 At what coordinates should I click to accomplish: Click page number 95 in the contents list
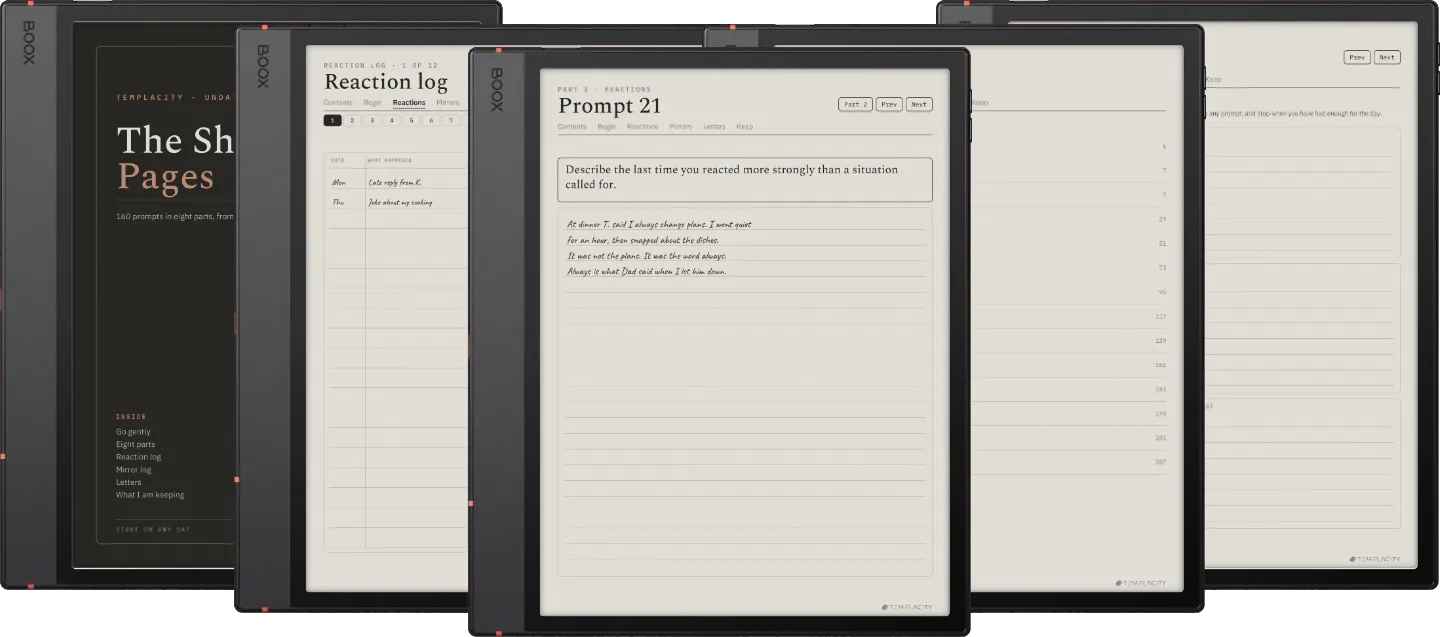coord(1162,292)
